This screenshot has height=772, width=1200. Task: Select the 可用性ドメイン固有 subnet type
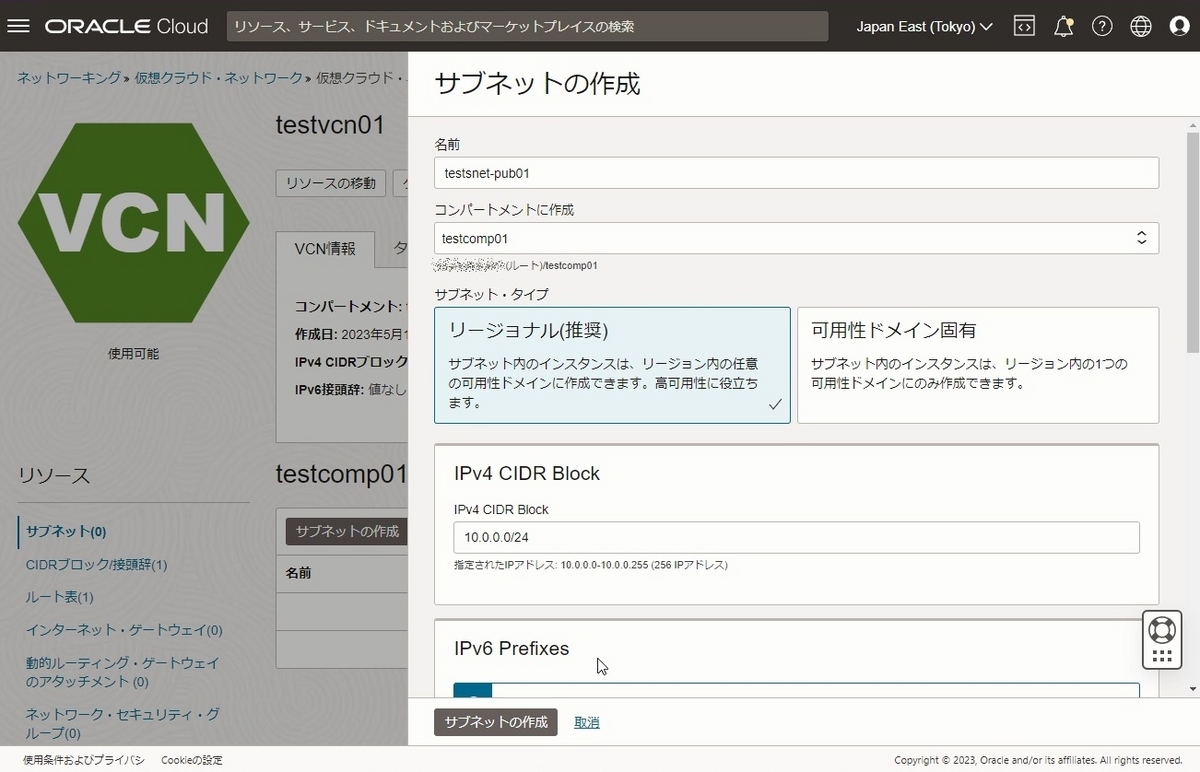pos(977,365)
